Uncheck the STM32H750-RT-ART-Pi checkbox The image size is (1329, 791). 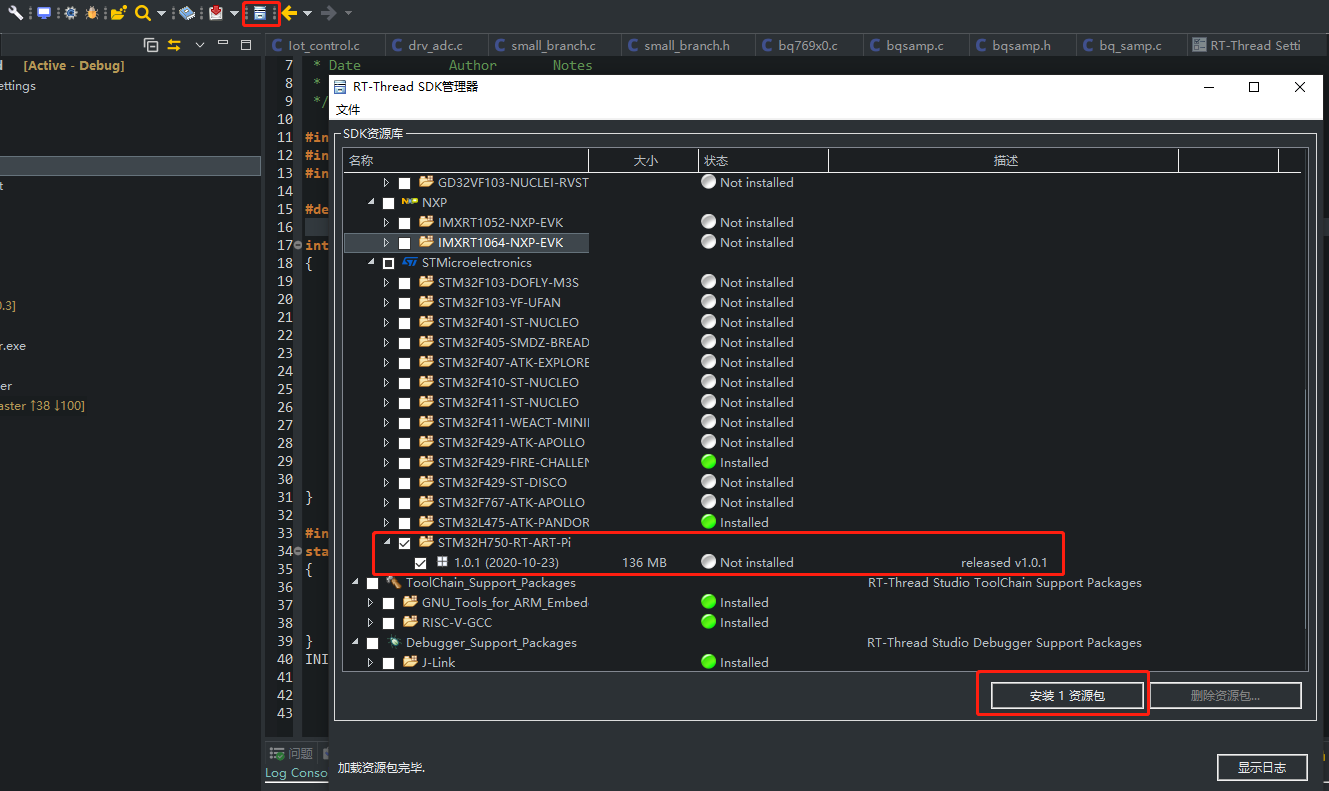click(405, 543)
